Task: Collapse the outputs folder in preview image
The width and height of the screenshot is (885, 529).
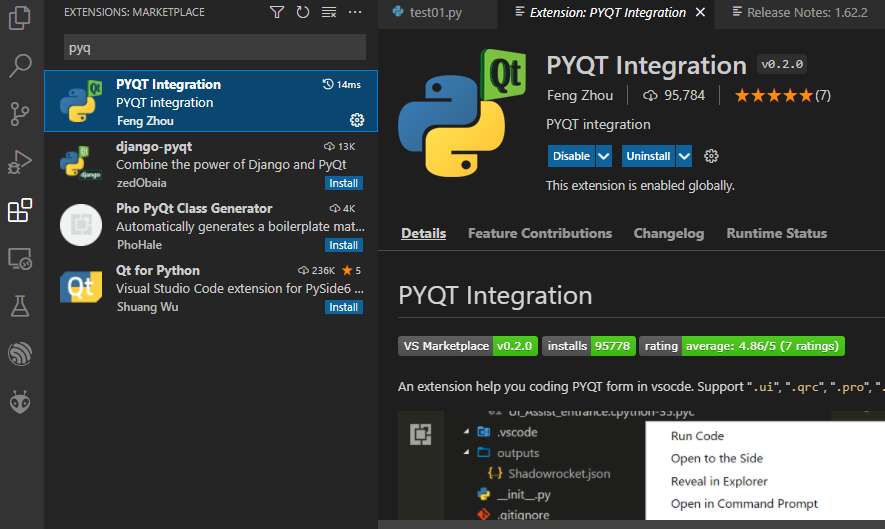Action: coord(466,453)
